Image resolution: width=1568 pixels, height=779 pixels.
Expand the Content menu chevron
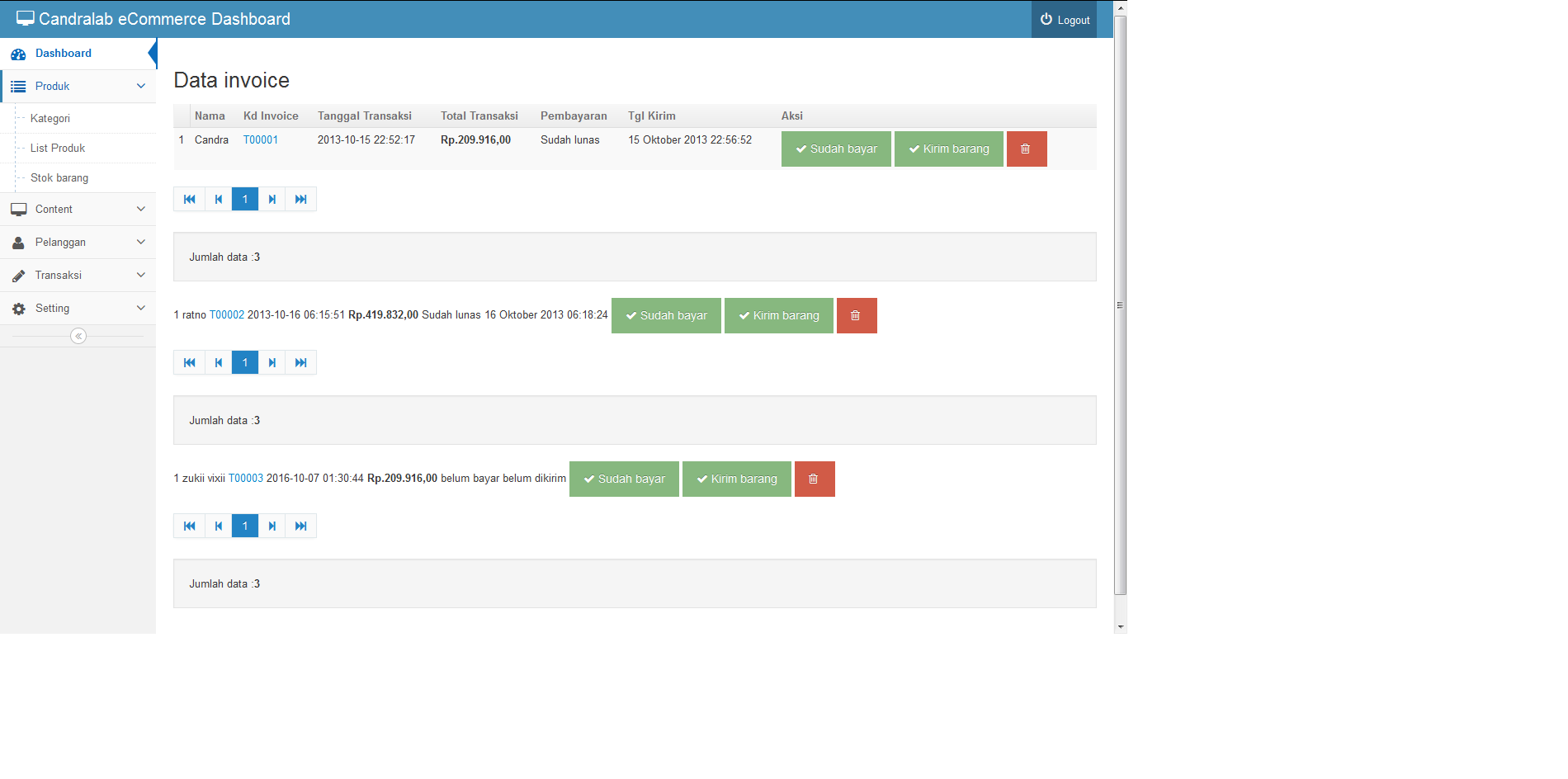[141, 210]
